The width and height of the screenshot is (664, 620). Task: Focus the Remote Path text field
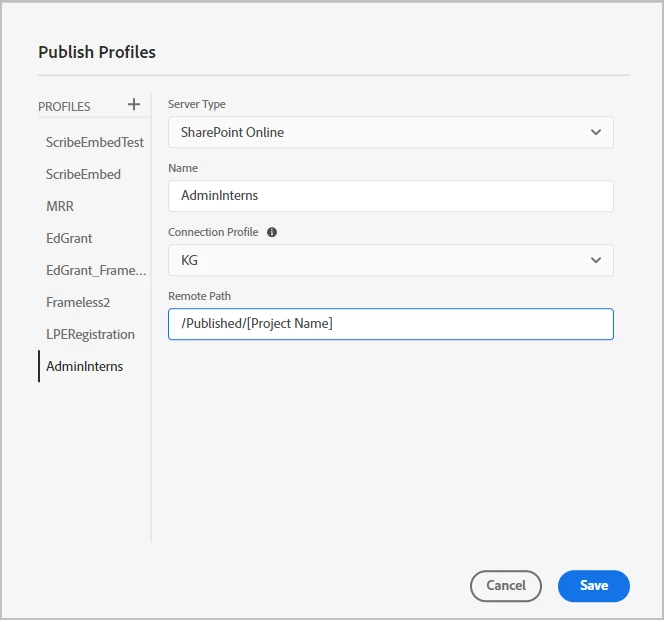click(390, 324)
